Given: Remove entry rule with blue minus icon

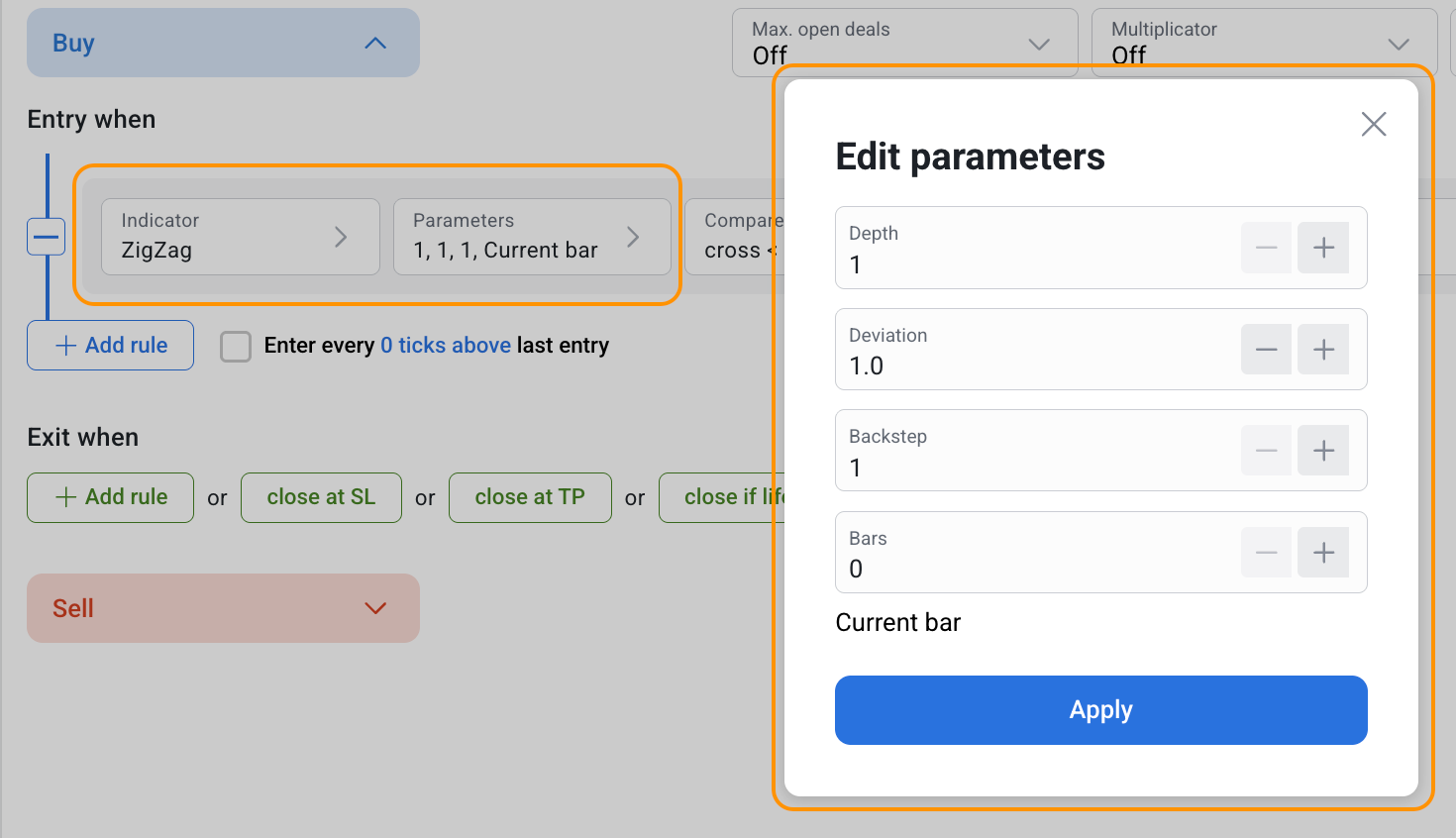Looking at the screenshot, I should 46,237.
